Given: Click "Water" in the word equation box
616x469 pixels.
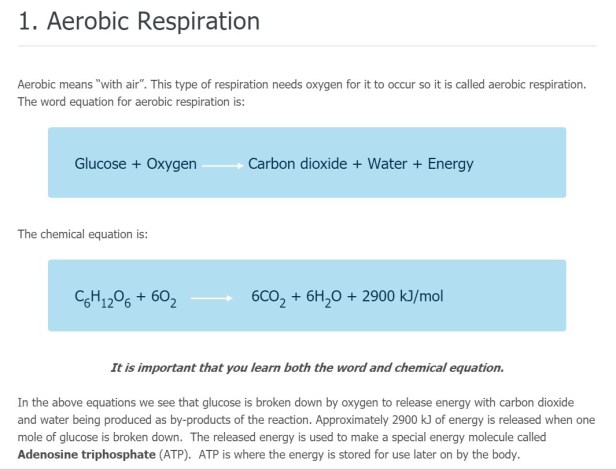Looking at the screenshot, I should pyautogui.click(x=387, y=164).
